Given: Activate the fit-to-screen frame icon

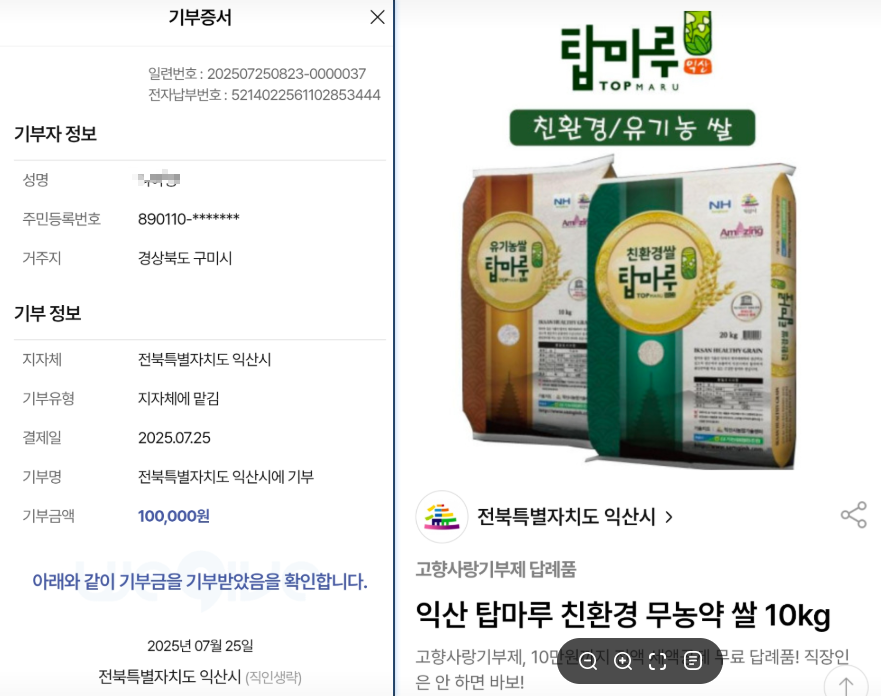Looking at the screenshot, I should pos(657,661).
